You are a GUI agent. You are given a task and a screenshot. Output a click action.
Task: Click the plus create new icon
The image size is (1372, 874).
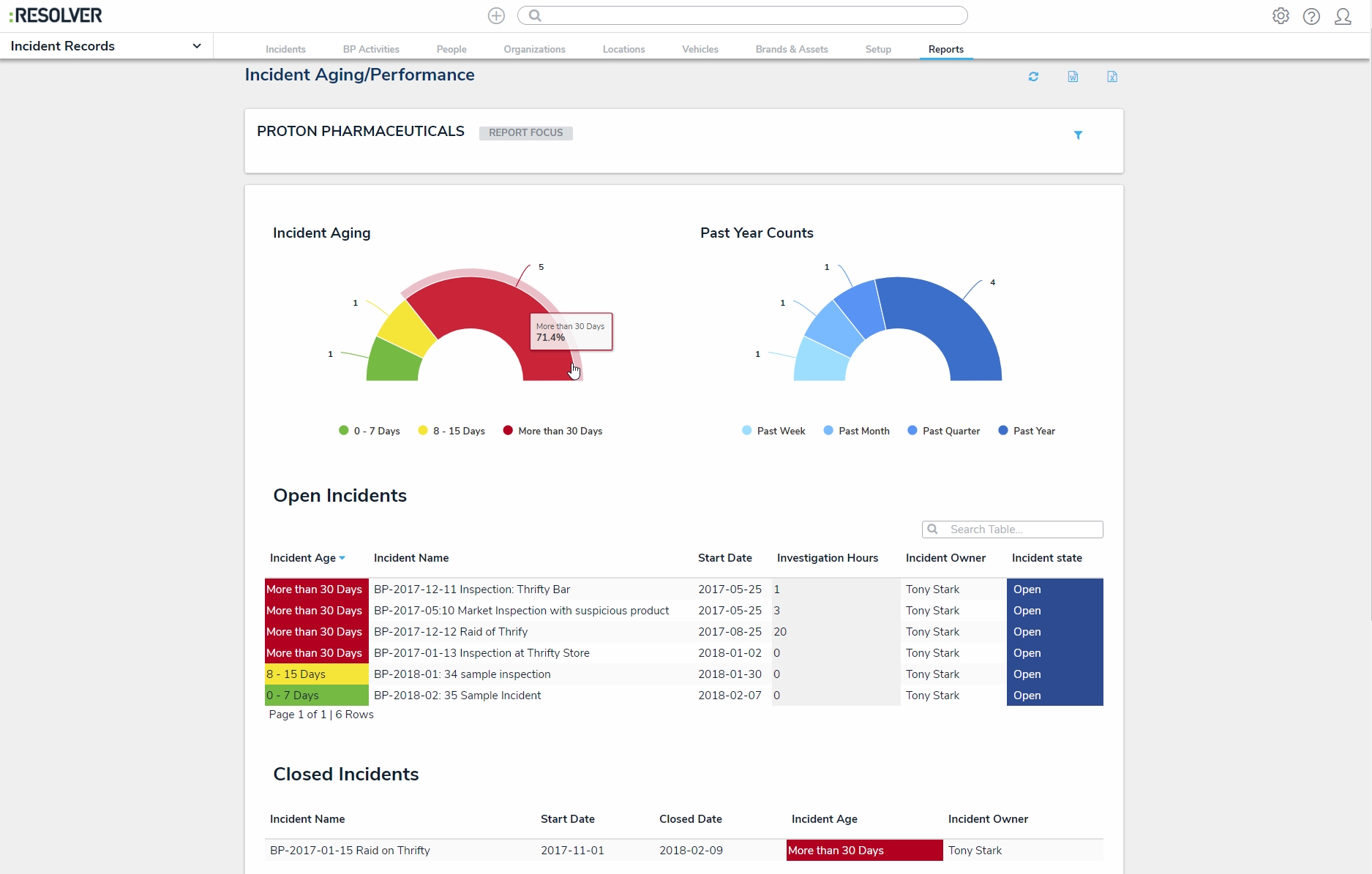point(496,15)
